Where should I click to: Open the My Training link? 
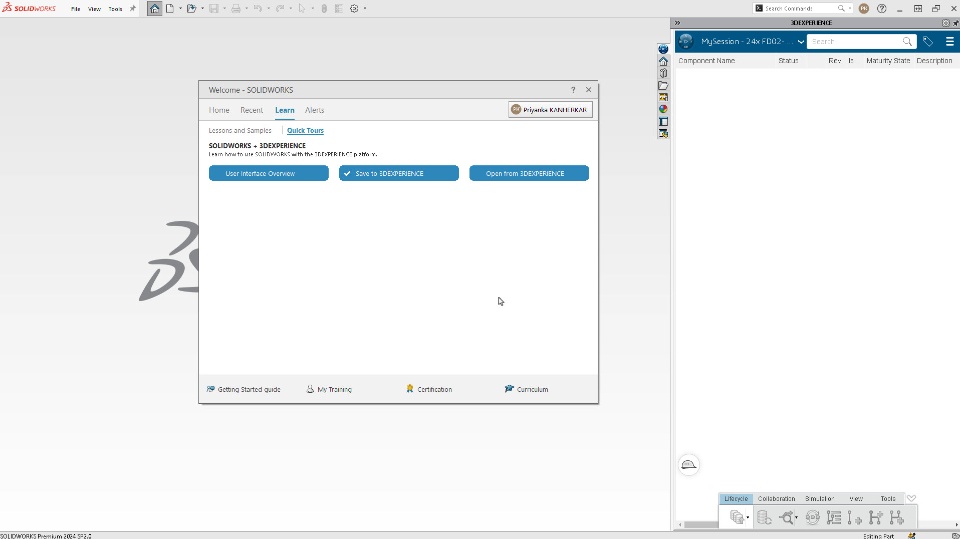click(x=329, y=390)
